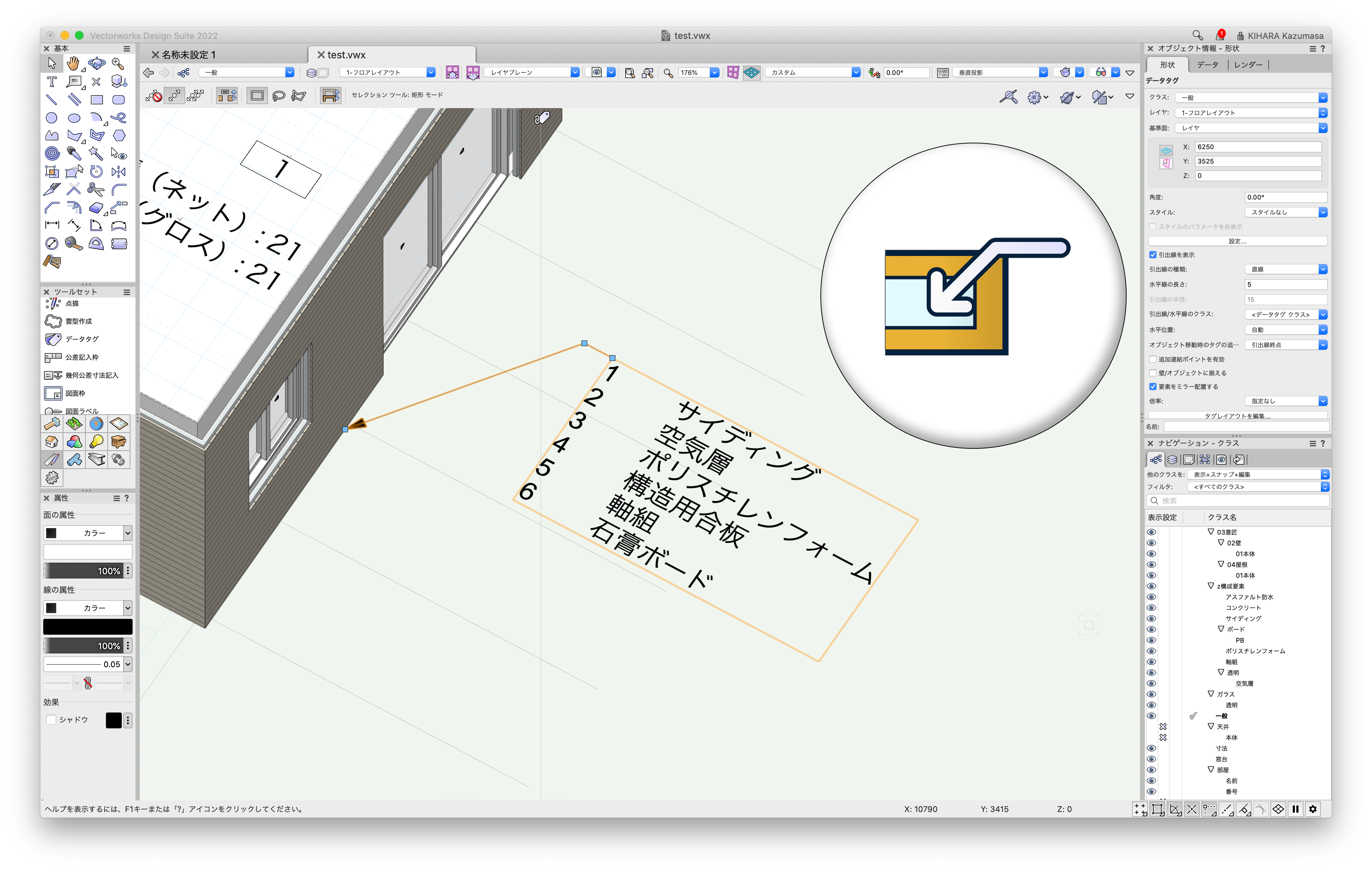Switch to design layers tab in navigation

tap(1173, 459)
